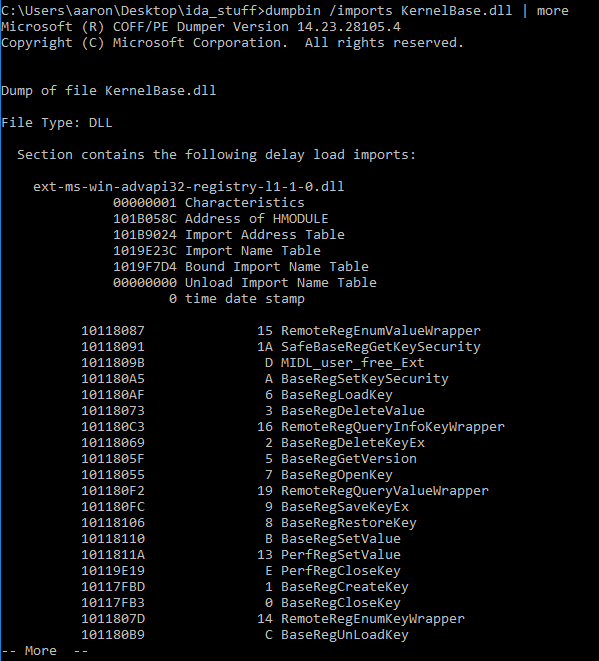599x661 pixels.
Task: Select address 10118087 in the first column
Action: (113, 331)
